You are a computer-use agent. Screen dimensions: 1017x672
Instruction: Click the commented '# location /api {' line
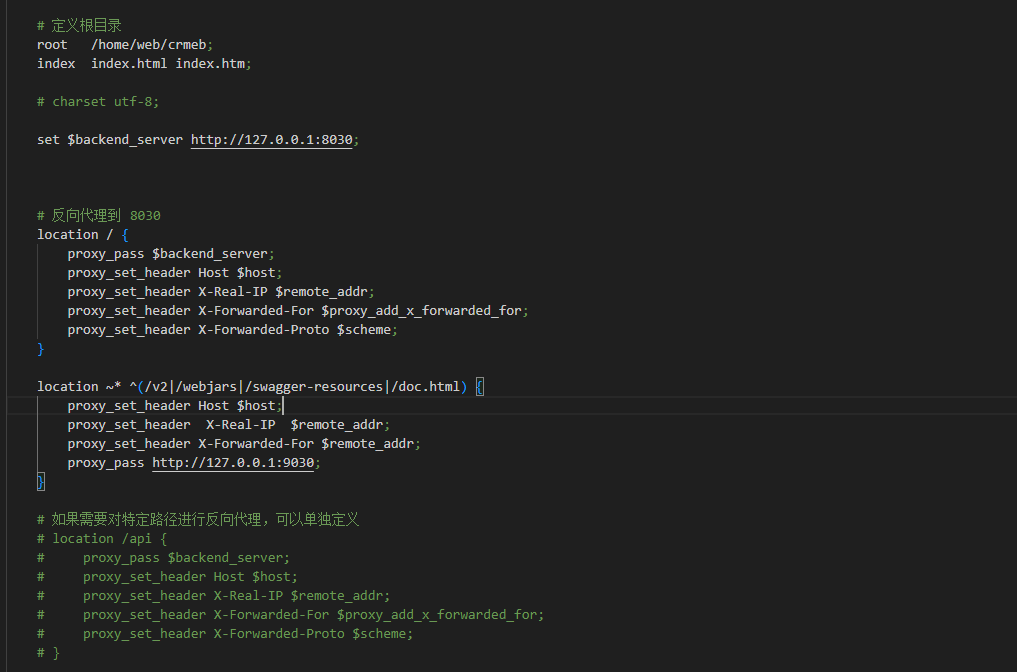click(102, 538)
